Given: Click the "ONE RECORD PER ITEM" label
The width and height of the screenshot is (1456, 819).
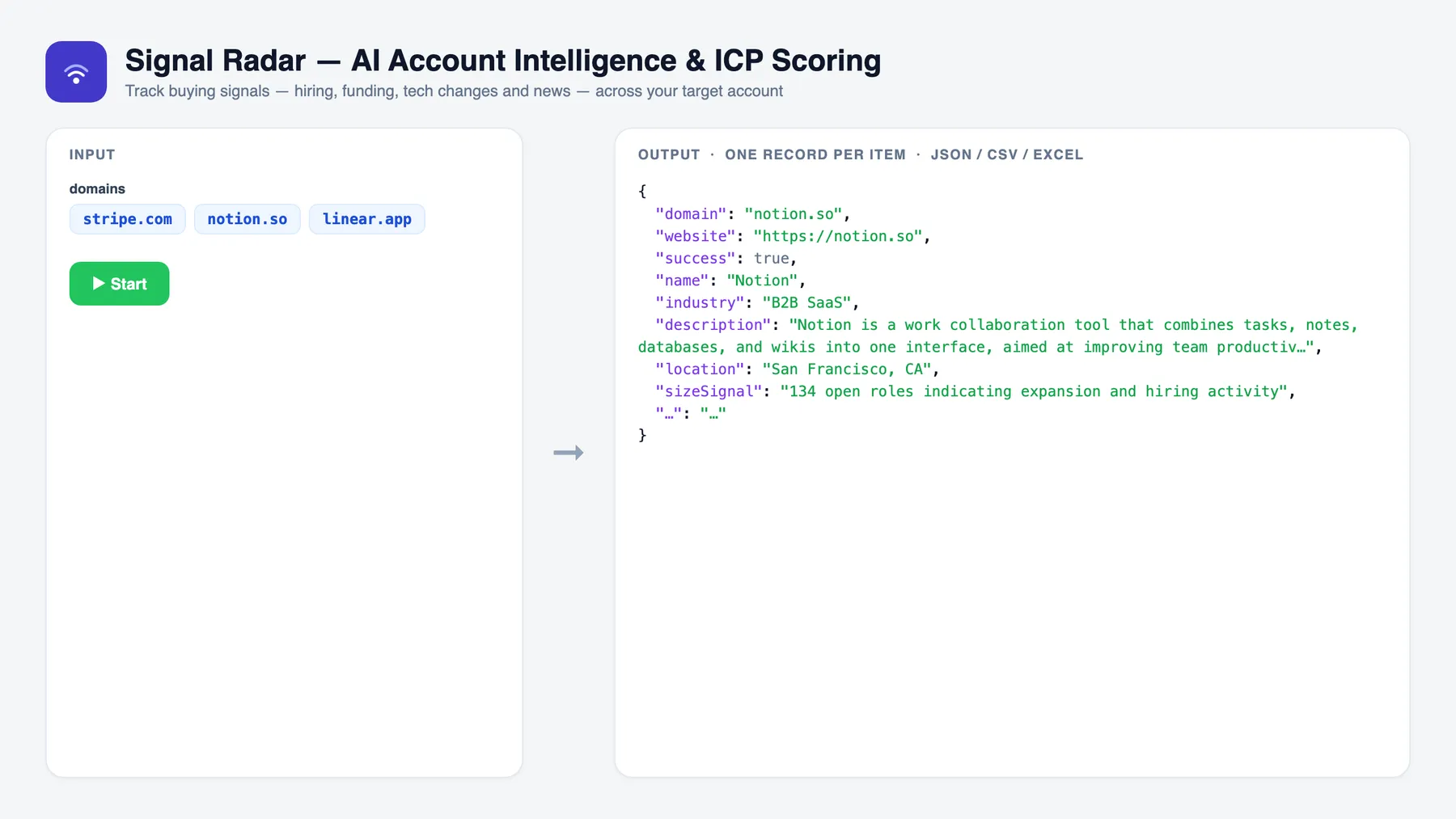Looking at the screenshot, I should [x=815, y=154].
